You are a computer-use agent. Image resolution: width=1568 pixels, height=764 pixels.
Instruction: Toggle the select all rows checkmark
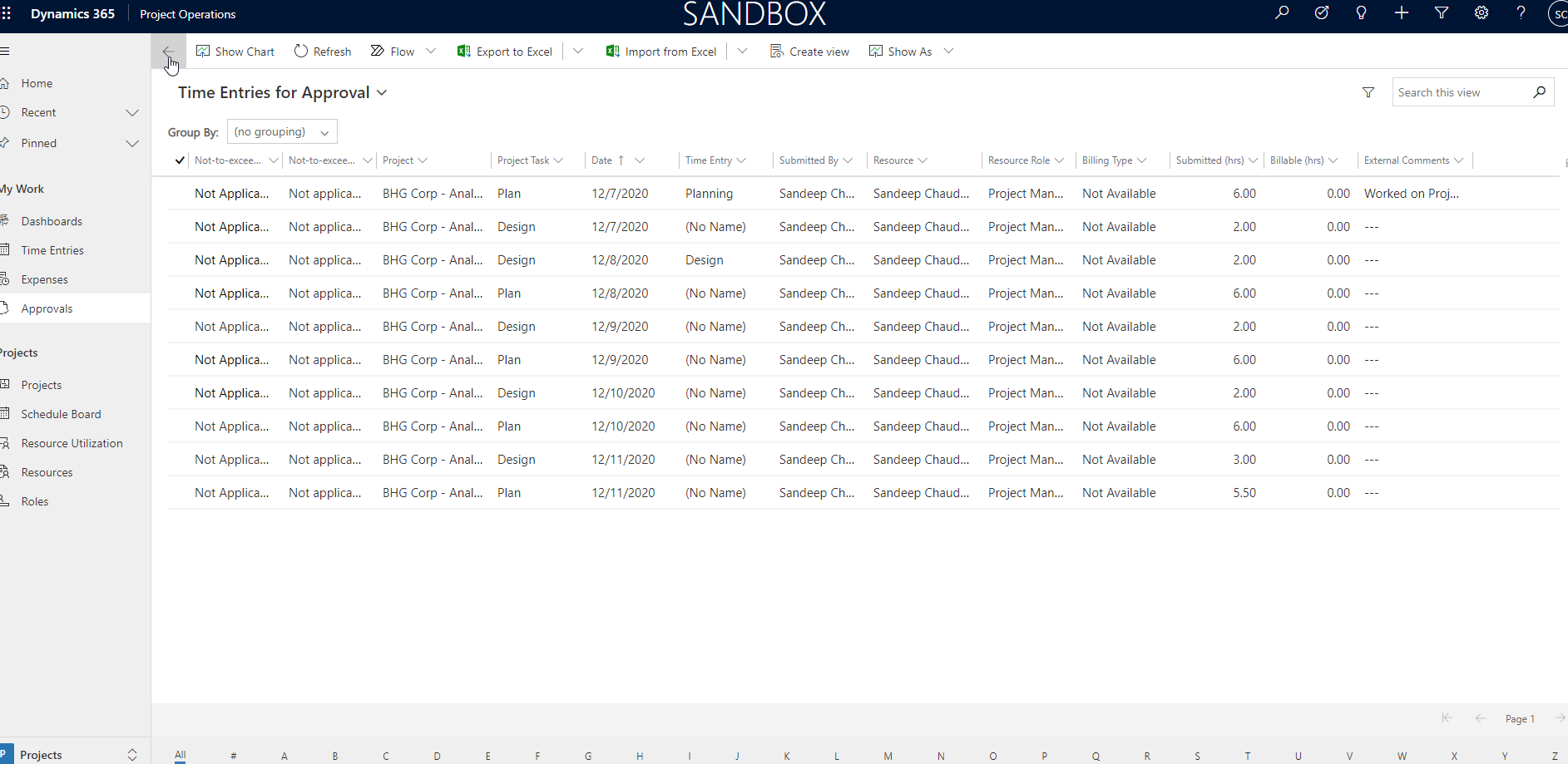pyautogui.click(x=180, y=160)
